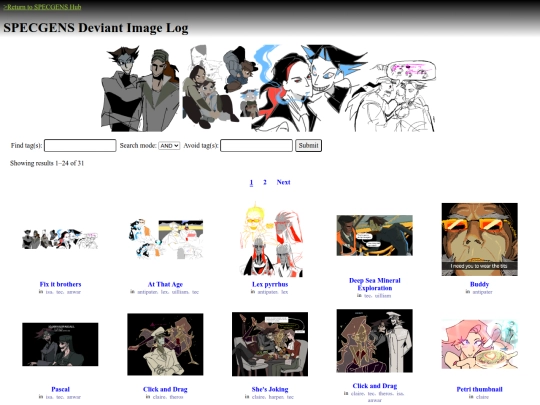Focus the Find tag(s) input field

[80, 145]
